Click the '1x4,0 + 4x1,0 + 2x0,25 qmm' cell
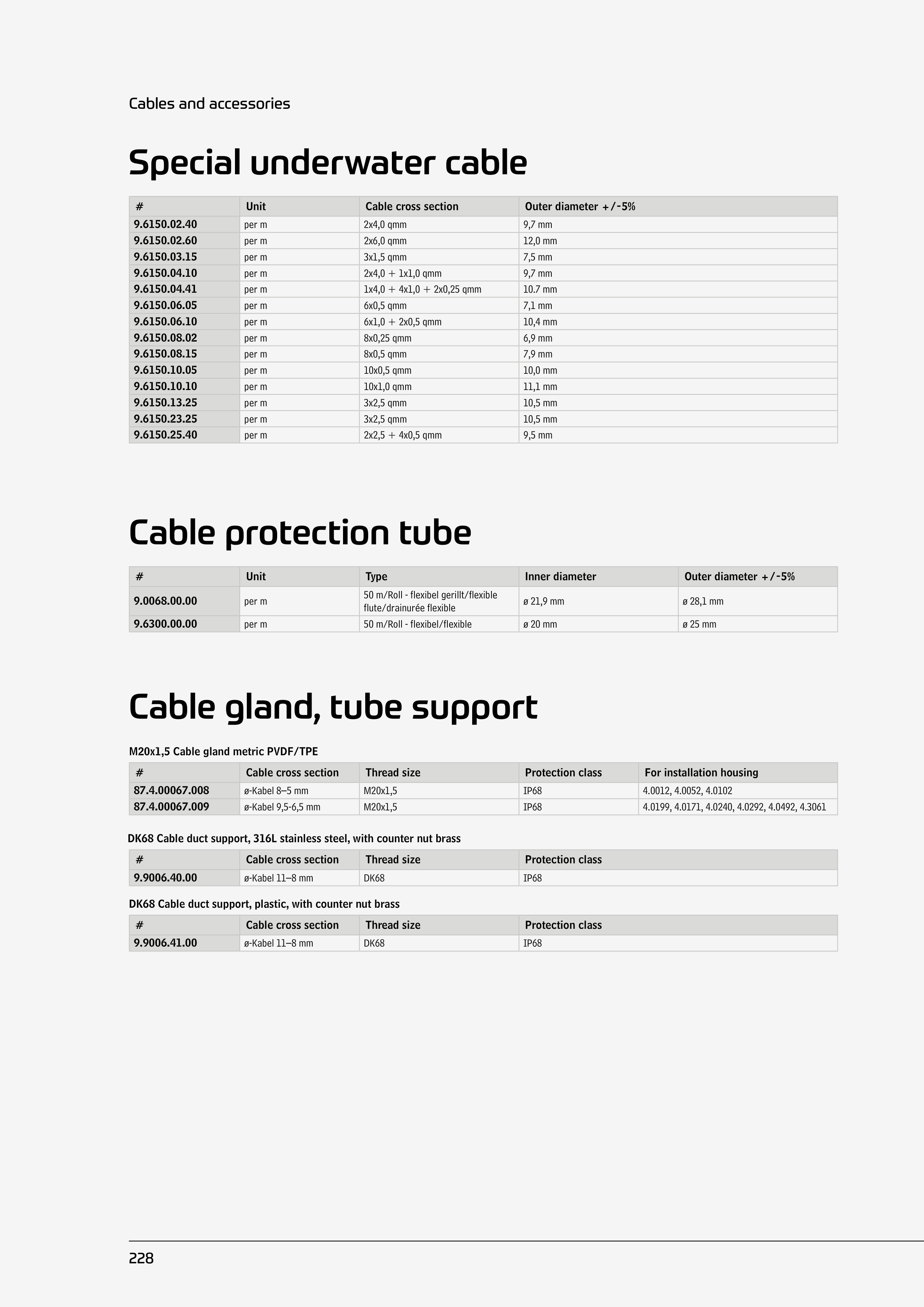 click(x=422, y=289)
